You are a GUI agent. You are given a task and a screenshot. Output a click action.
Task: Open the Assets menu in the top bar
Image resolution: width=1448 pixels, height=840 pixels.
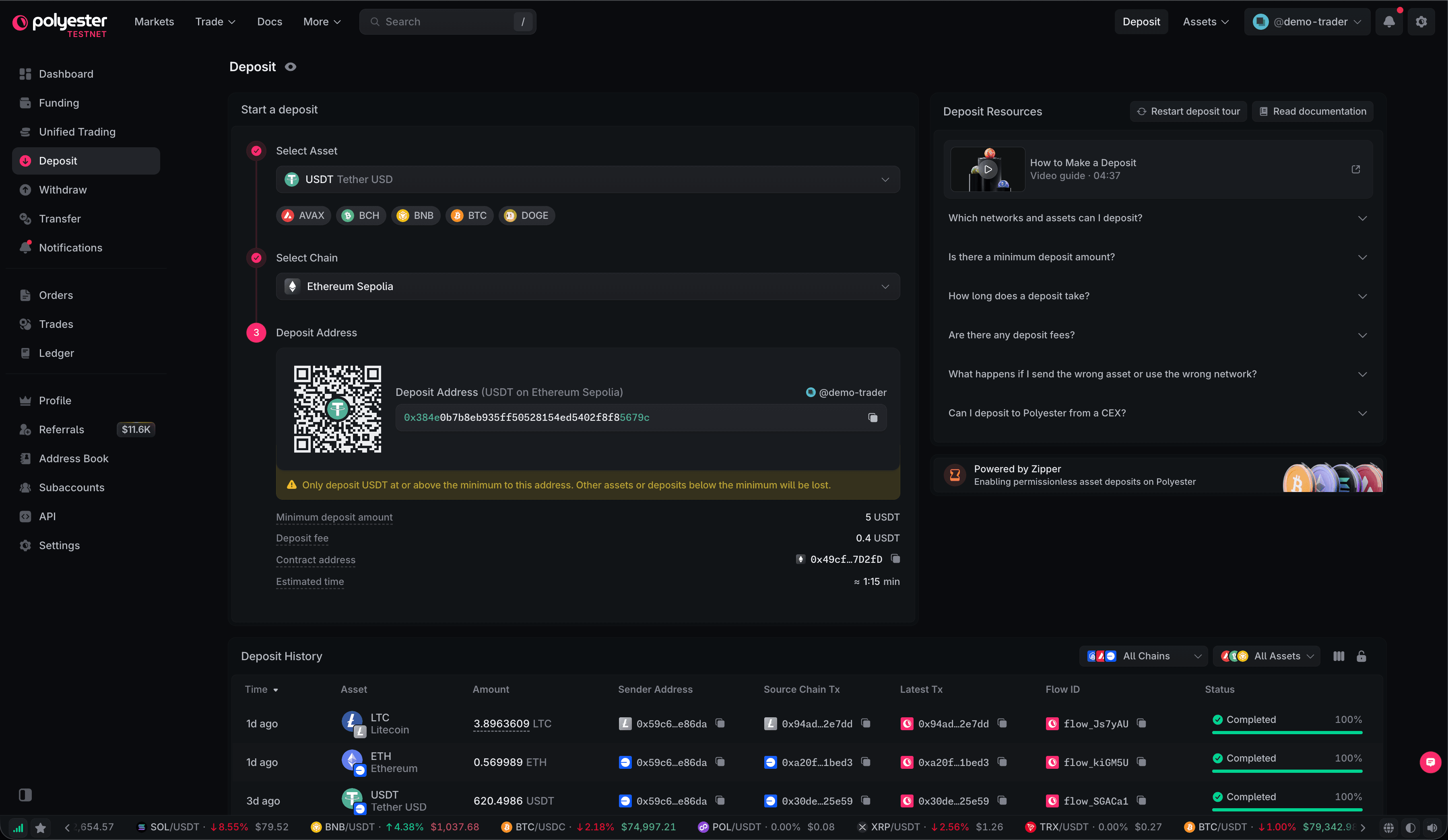pyautogui.click(x=1205, y=22)
